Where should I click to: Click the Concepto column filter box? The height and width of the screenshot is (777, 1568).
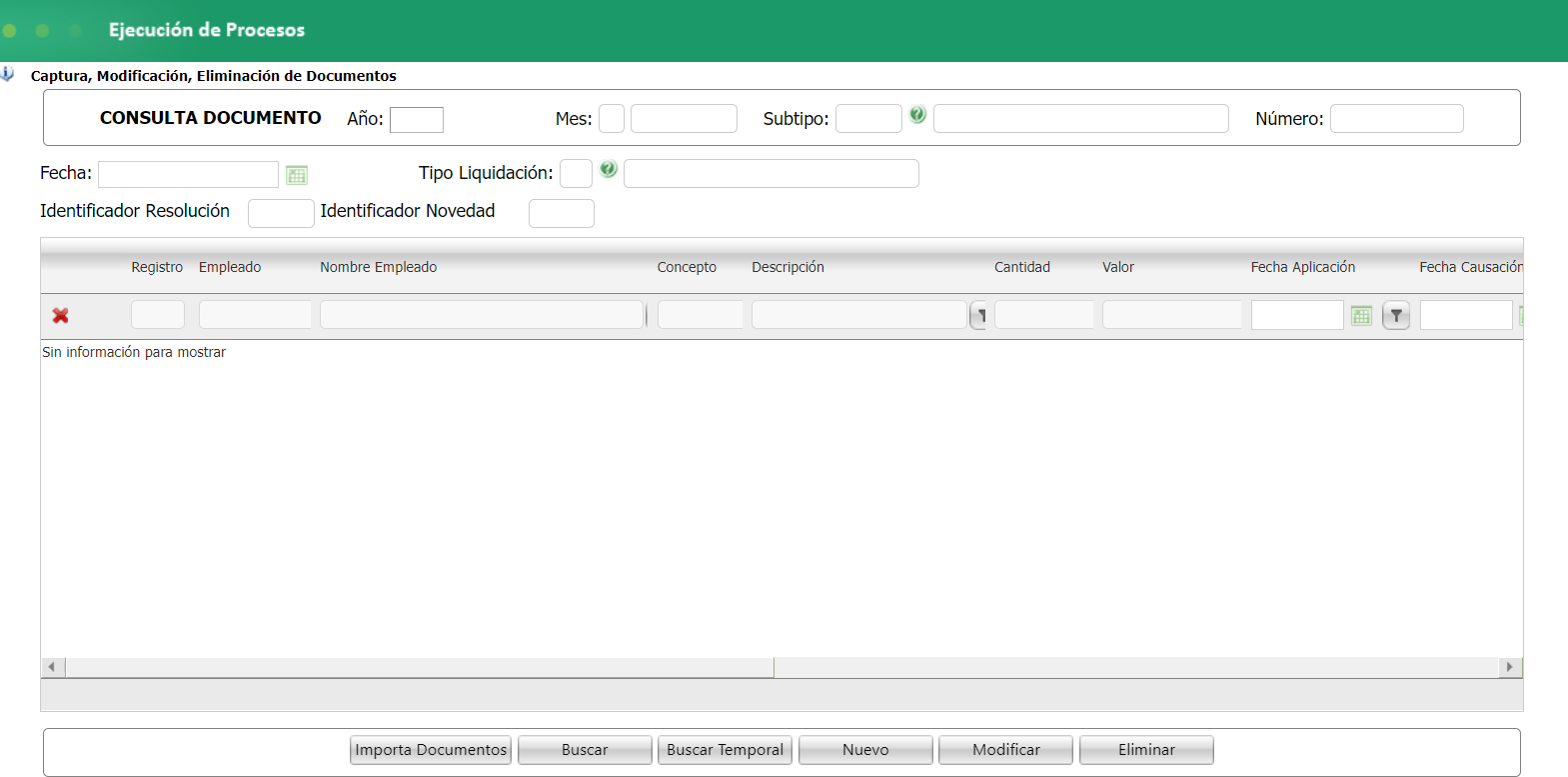701,315
